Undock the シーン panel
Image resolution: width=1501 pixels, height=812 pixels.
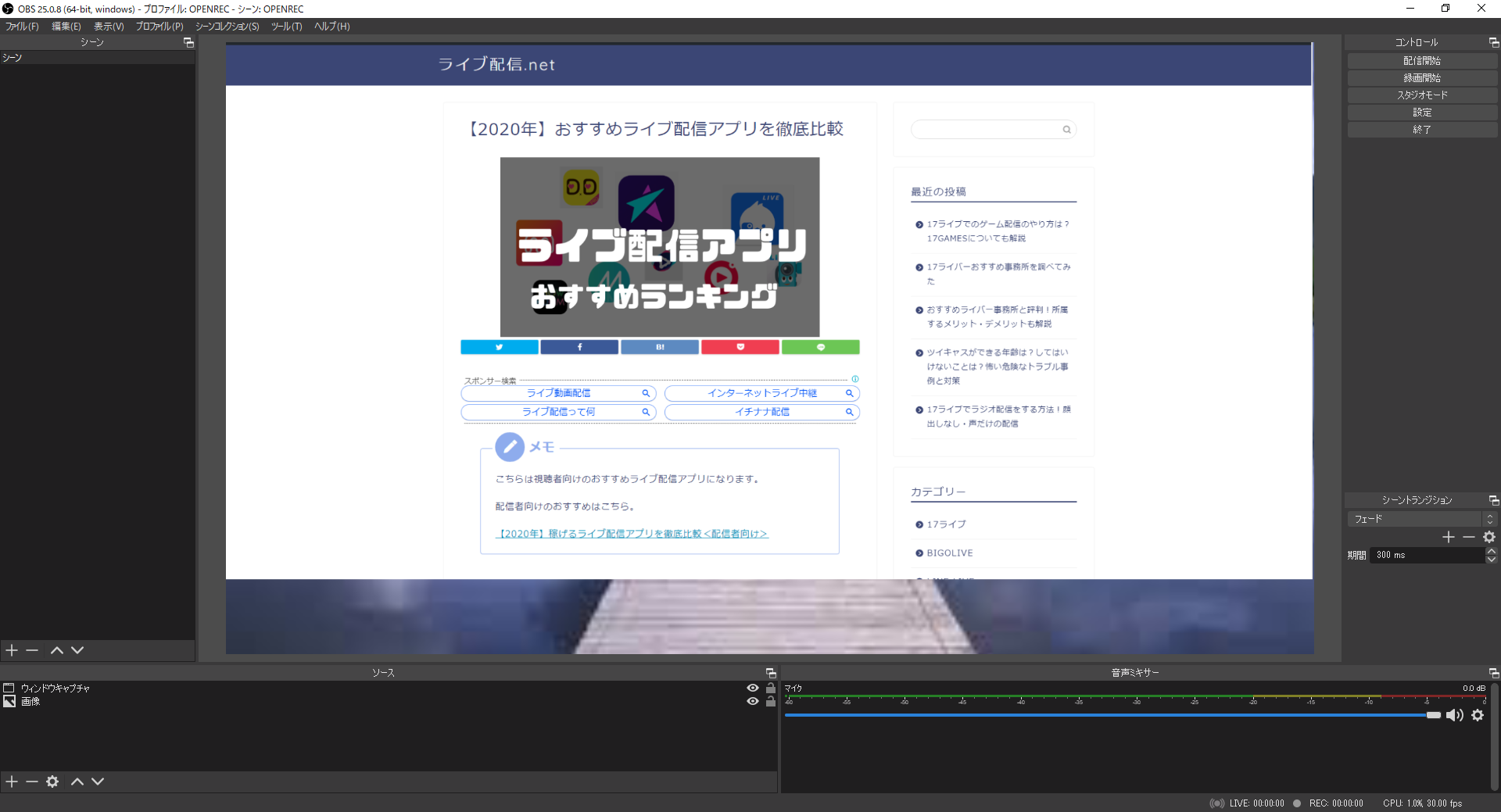tap(188, 42)
